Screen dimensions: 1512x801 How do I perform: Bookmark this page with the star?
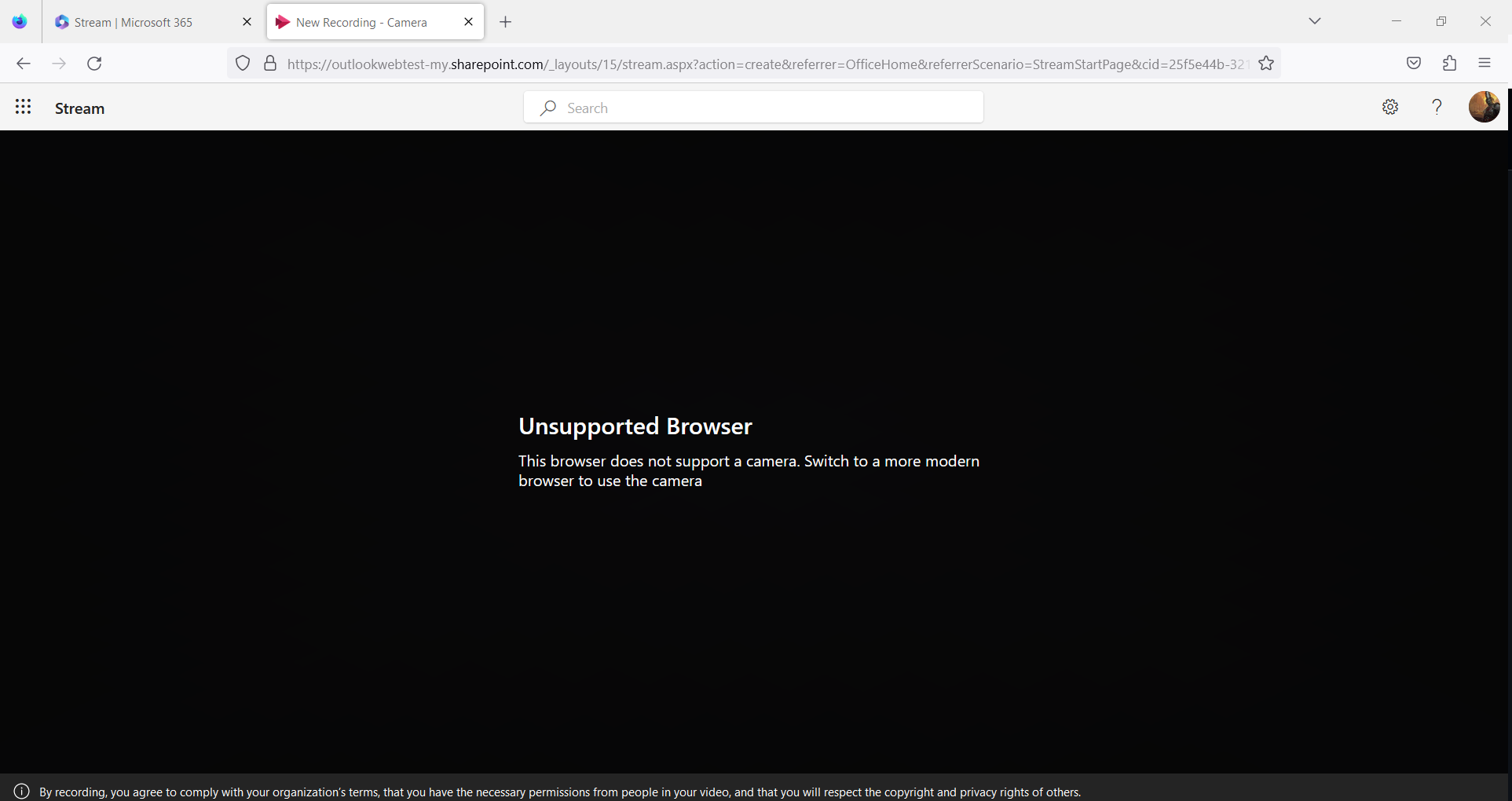(1266, 64)
